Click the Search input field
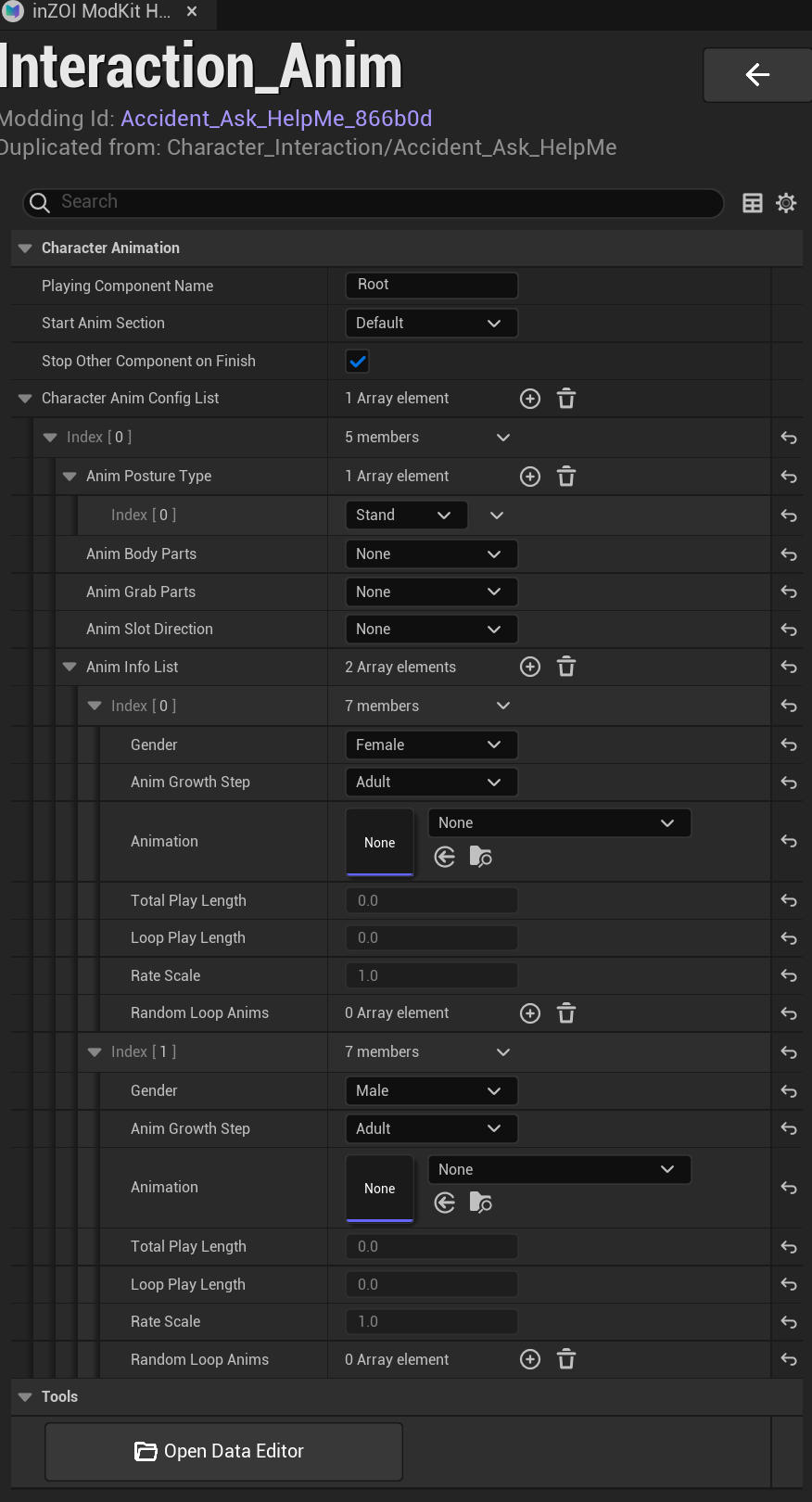The height and width of the screenshot is (1502, 812). (373, 202)
